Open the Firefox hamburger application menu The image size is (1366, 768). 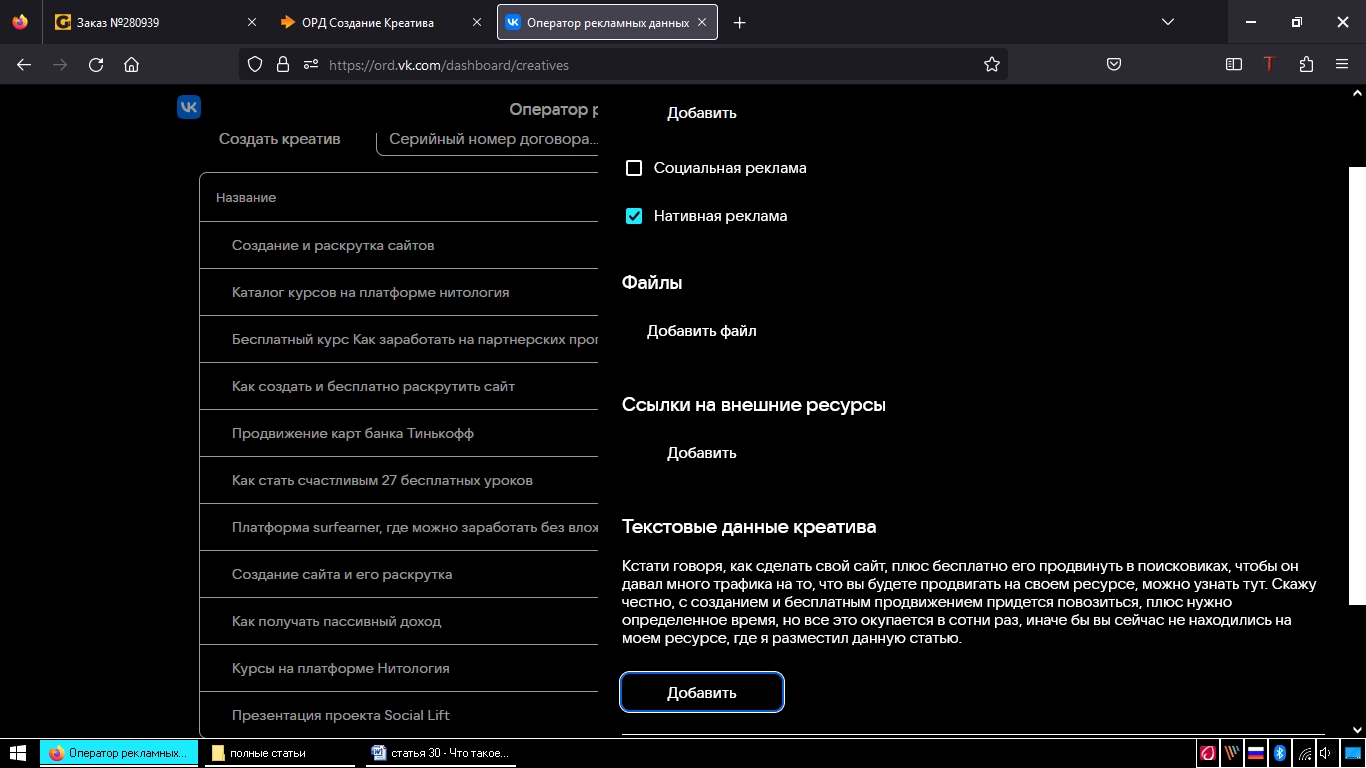coord(1342,65)
